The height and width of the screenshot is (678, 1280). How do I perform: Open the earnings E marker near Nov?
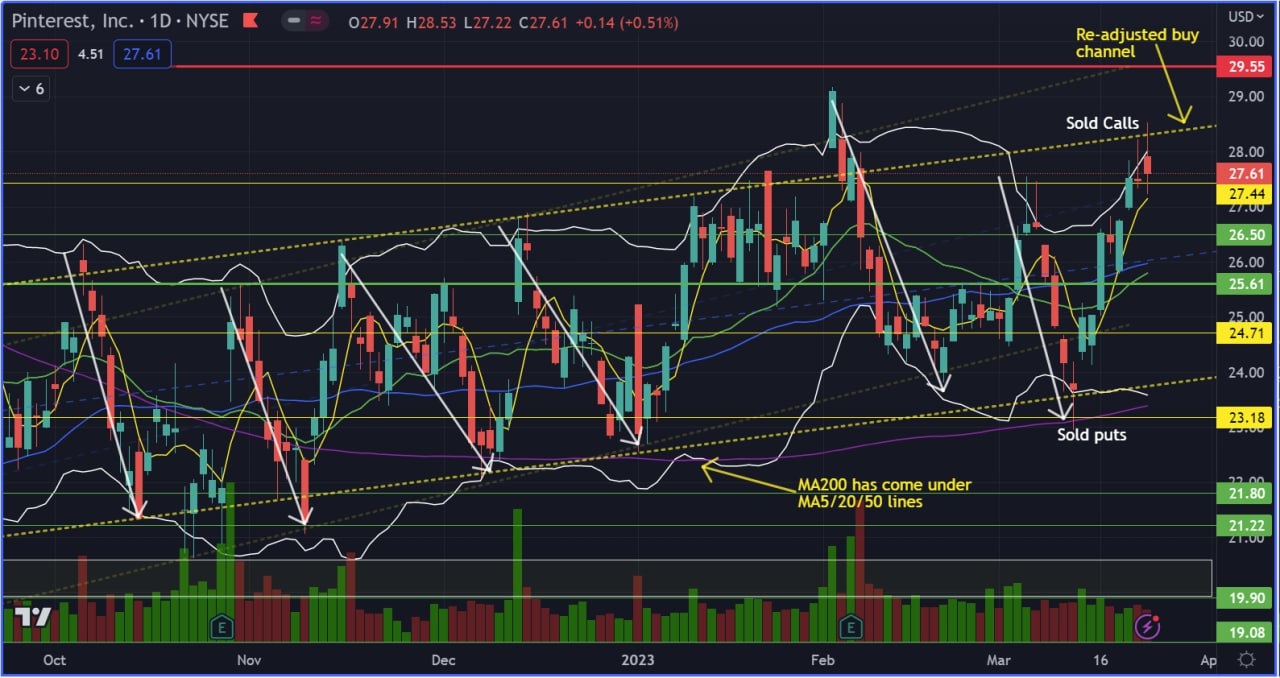tap(222, 627)
